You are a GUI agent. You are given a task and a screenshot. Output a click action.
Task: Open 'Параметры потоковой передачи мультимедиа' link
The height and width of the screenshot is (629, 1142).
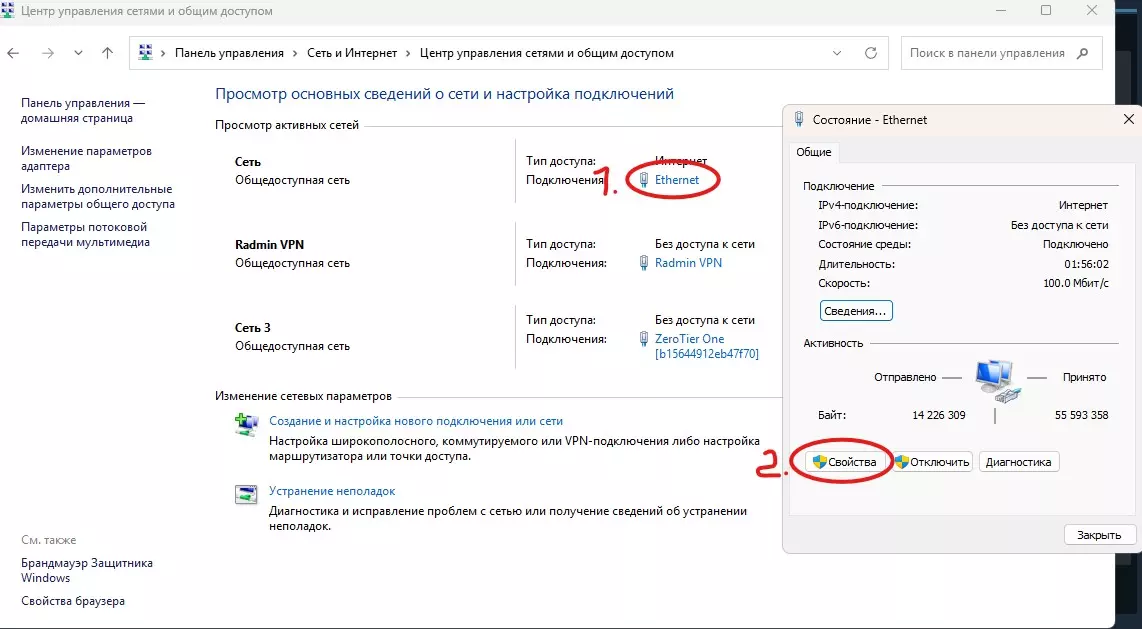tap(85, 234)
